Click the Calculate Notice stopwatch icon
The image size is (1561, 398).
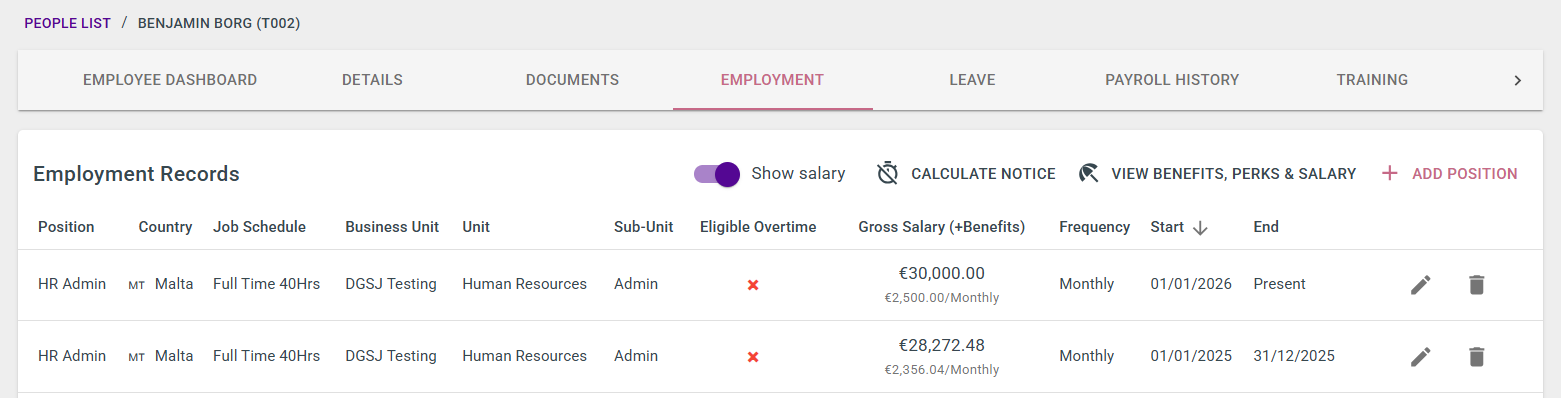[888, 173]
